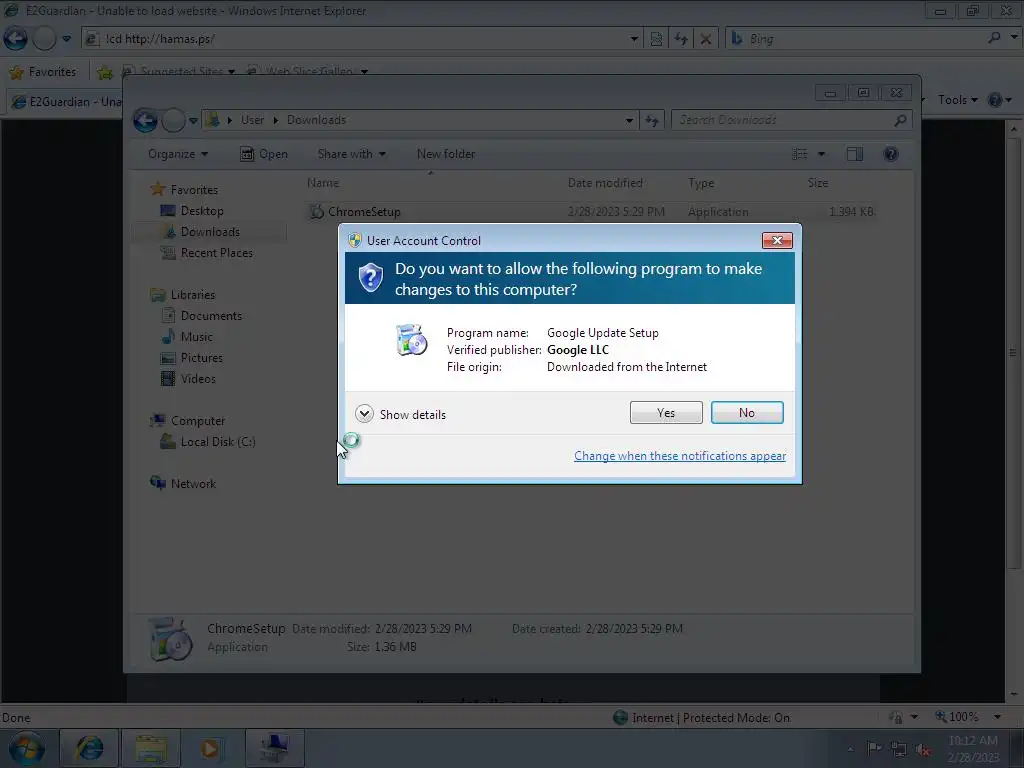Click New folder in Explorer toolbar

point(446,154)
